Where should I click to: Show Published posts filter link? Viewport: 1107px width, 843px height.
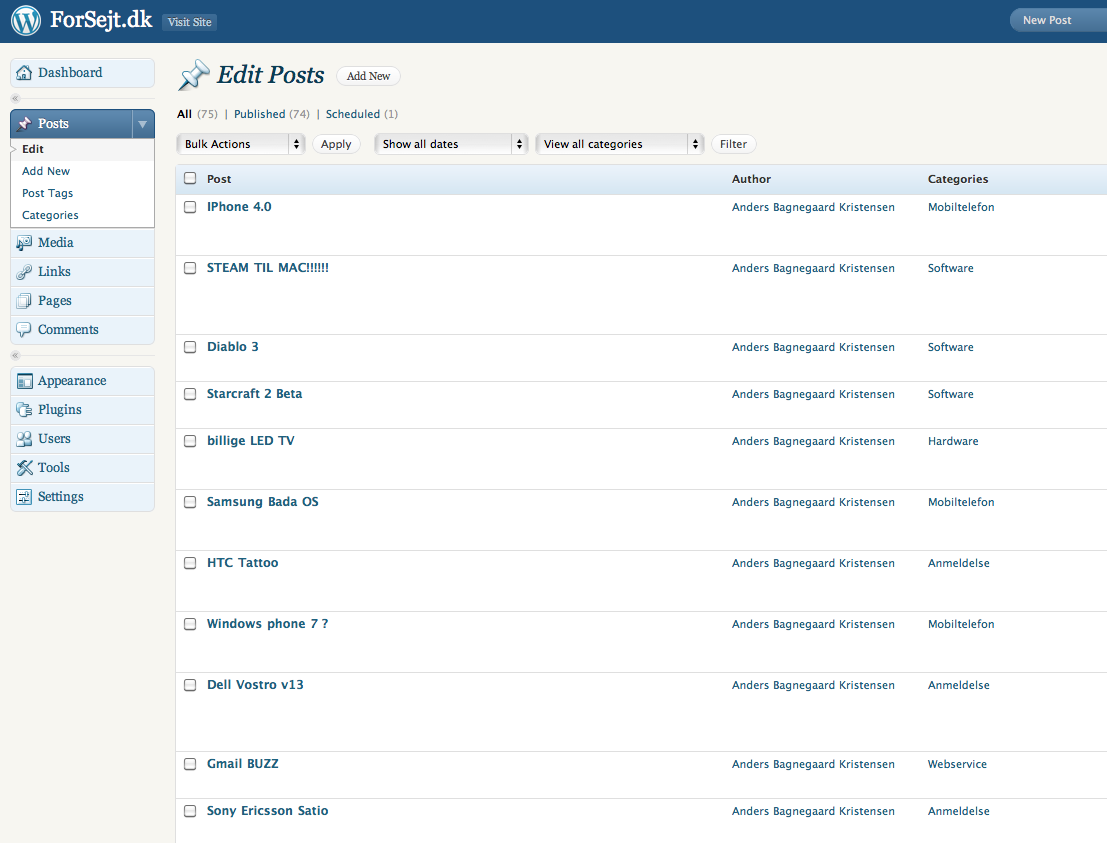coord(260,114)
